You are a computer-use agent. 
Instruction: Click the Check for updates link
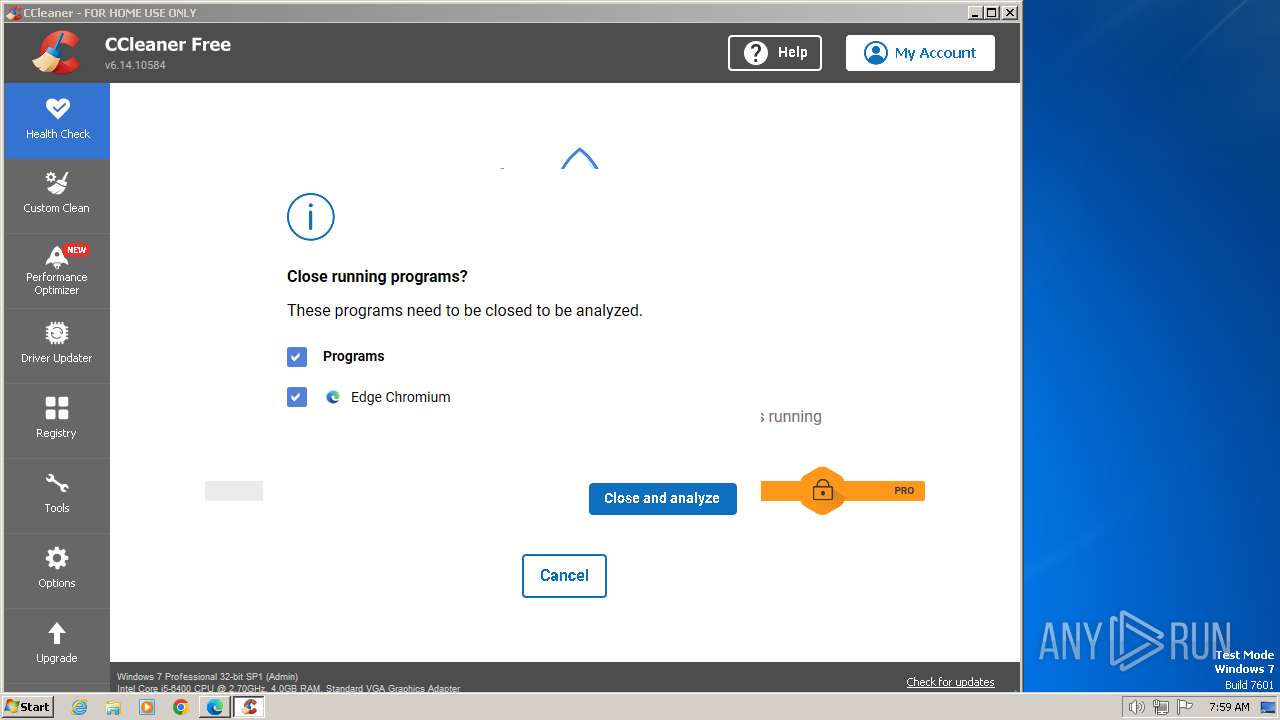point(950,682)
